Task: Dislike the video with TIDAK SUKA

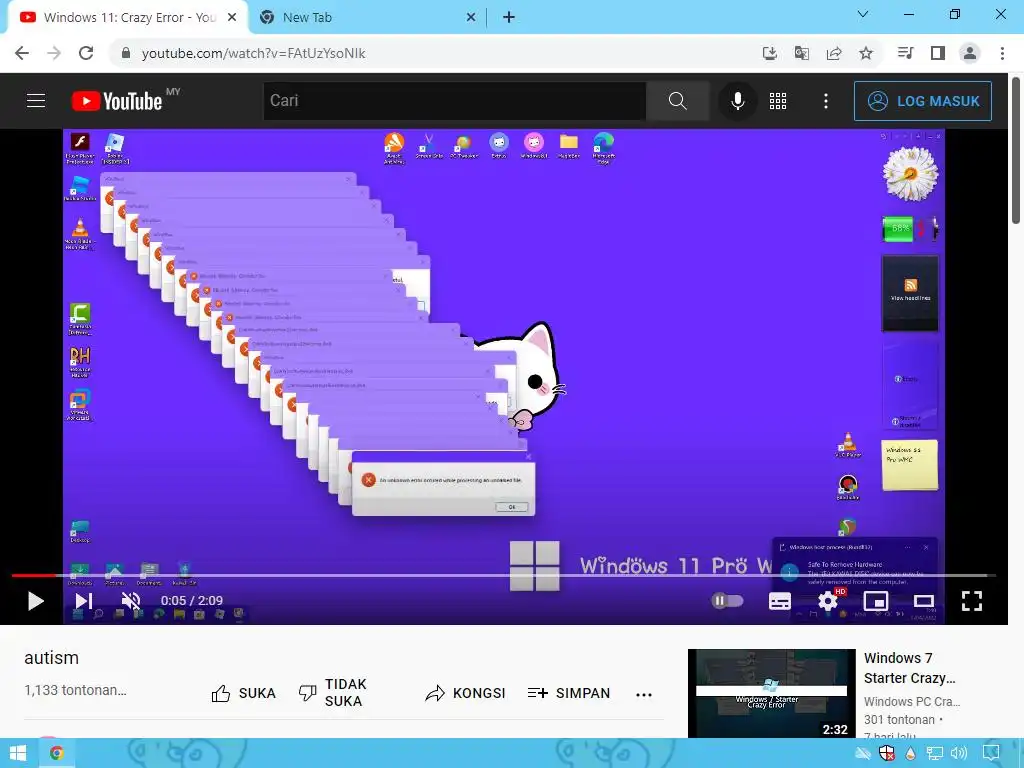Action: tap(333, 692)
